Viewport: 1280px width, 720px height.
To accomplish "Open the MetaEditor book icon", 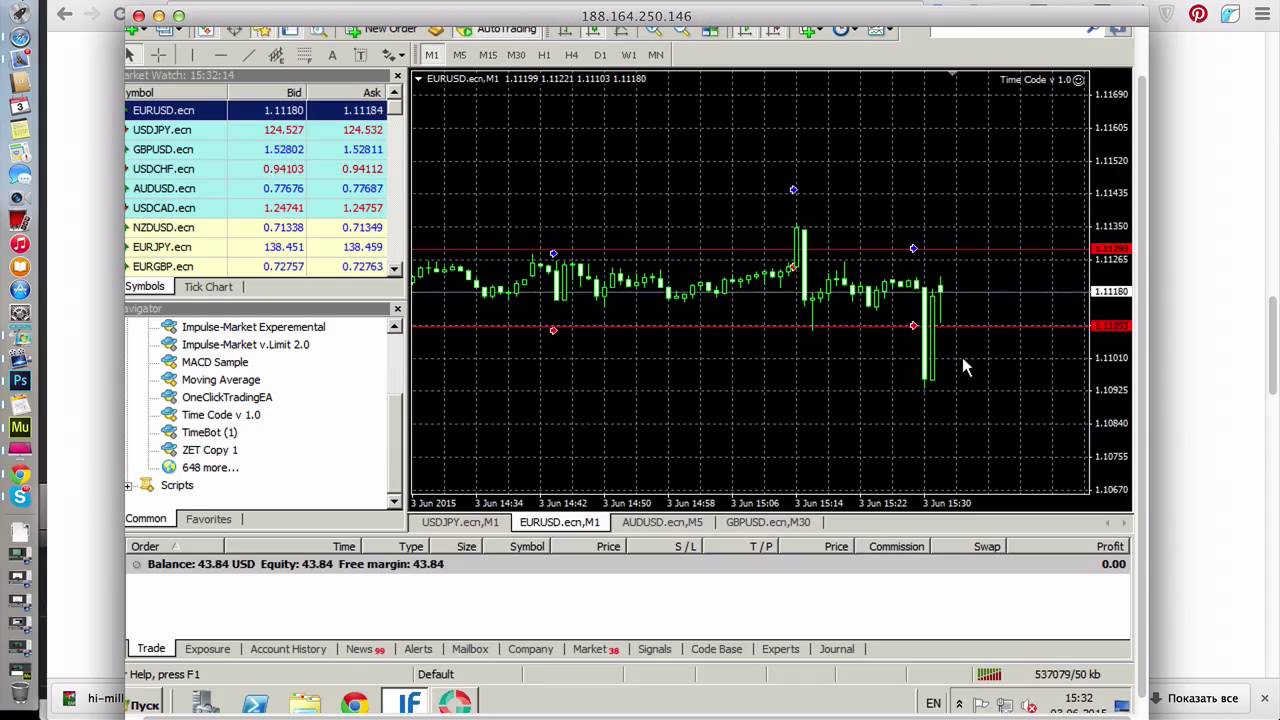I will point(436,30).
